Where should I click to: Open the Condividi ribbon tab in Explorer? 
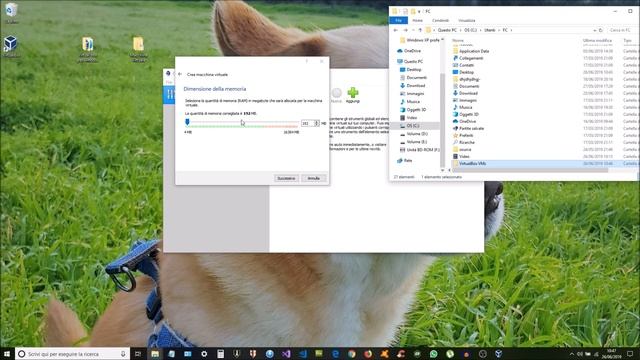tap(440, 20)
